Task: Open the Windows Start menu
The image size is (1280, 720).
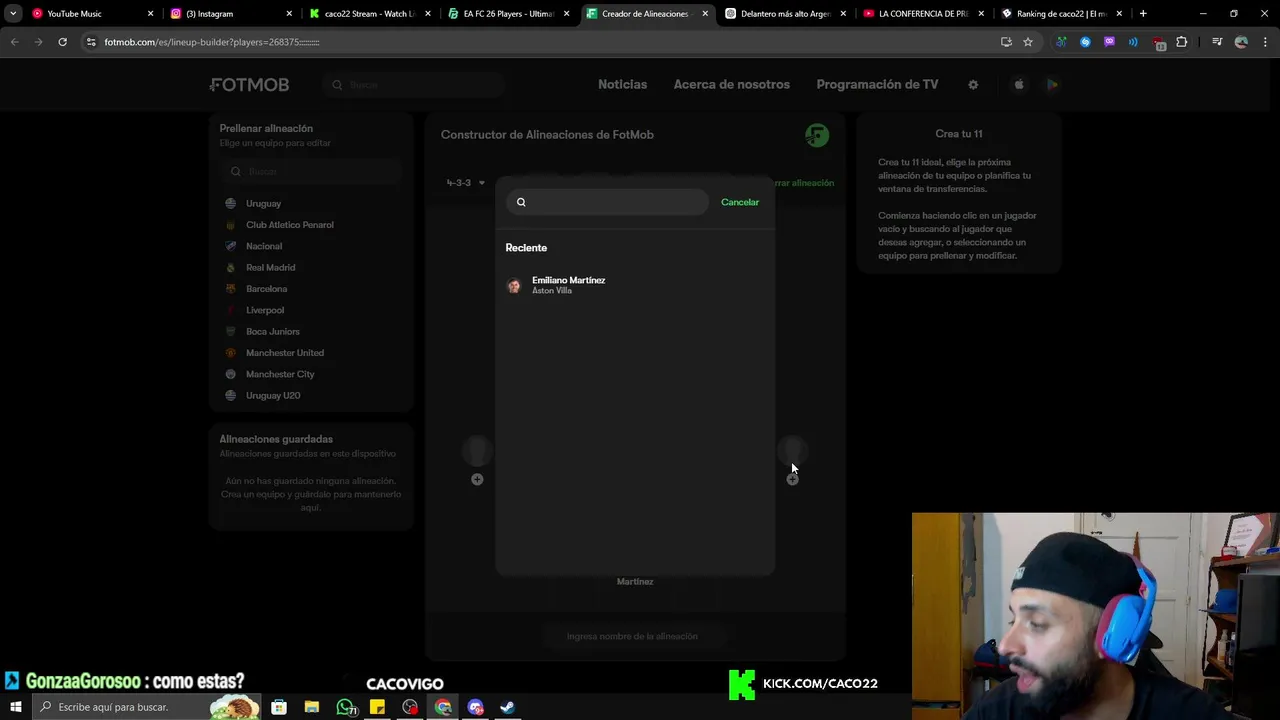Action: (x=16, y=707)
